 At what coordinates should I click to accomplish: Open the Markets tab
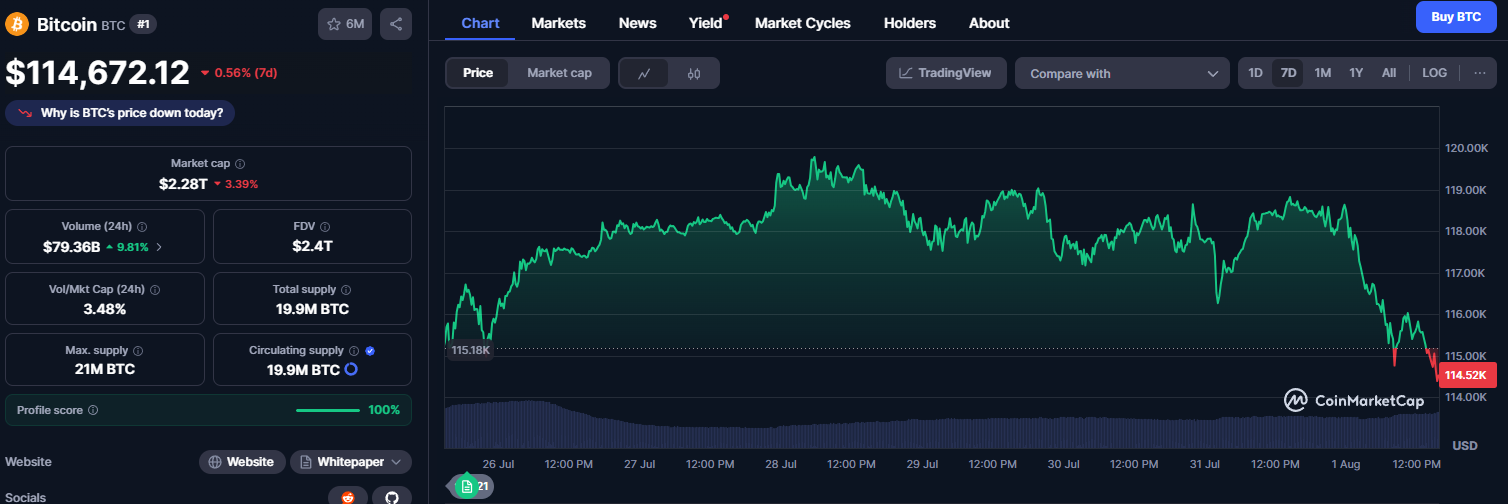[559, 23]
